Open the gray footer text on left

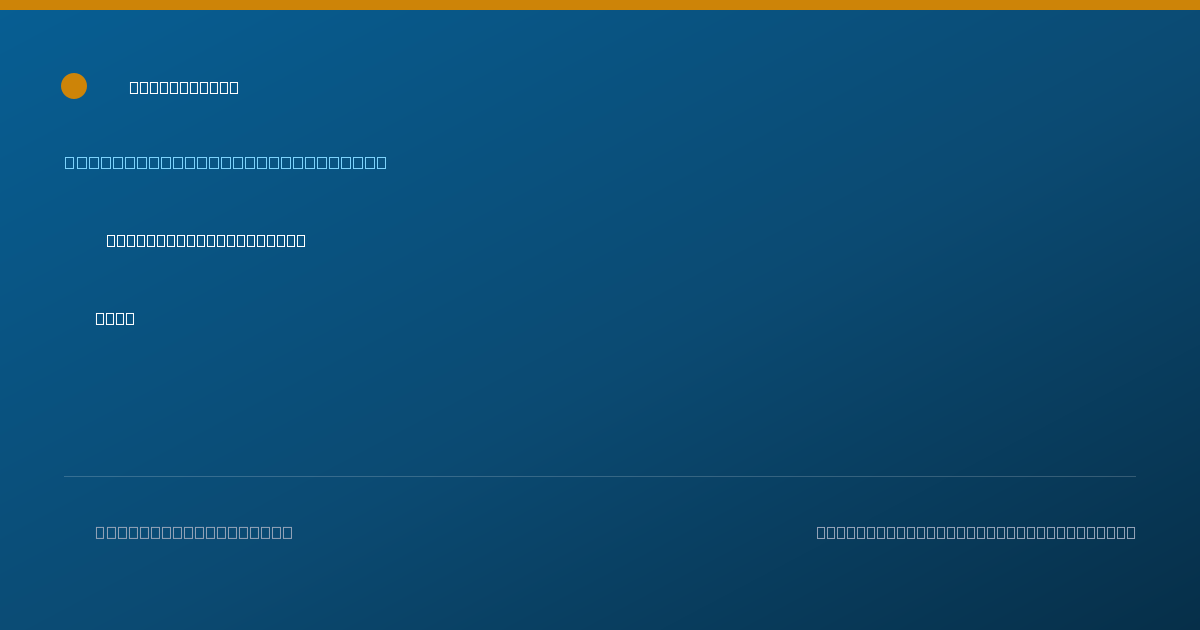tap(194, 532)
